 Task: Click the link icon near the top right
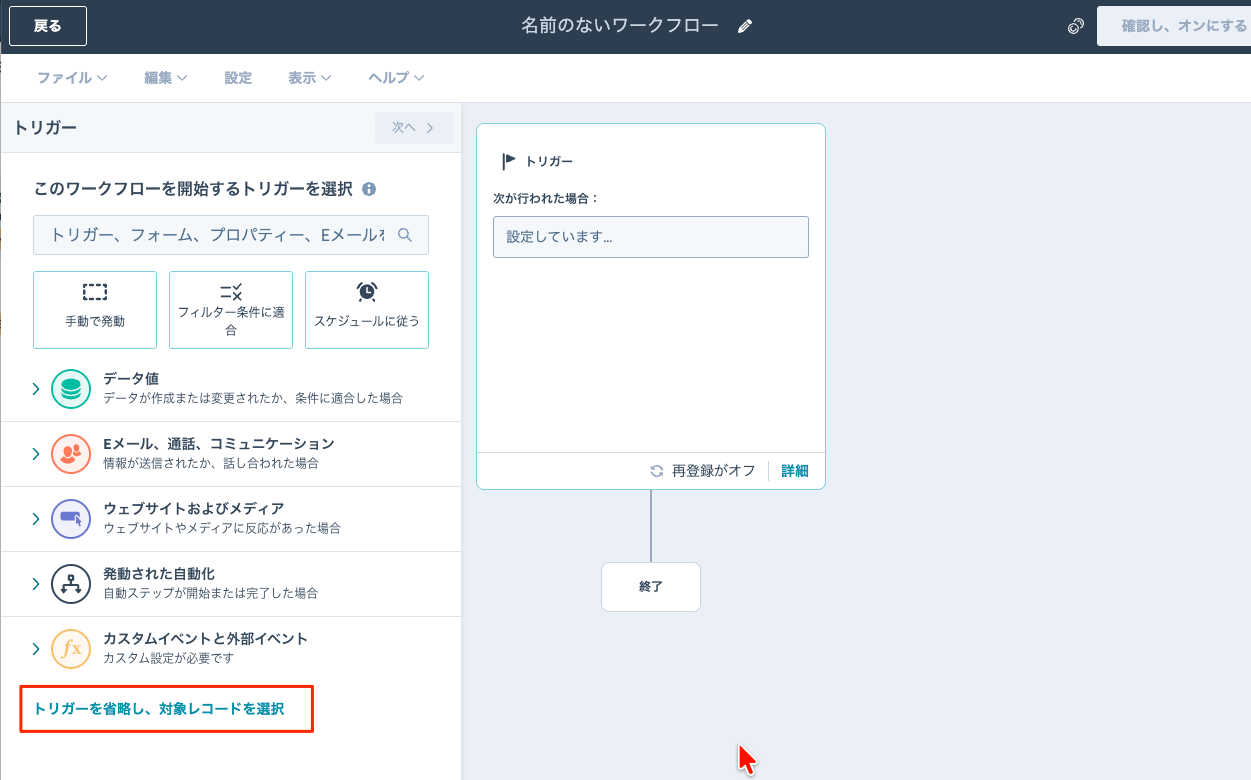point(1076,27)
